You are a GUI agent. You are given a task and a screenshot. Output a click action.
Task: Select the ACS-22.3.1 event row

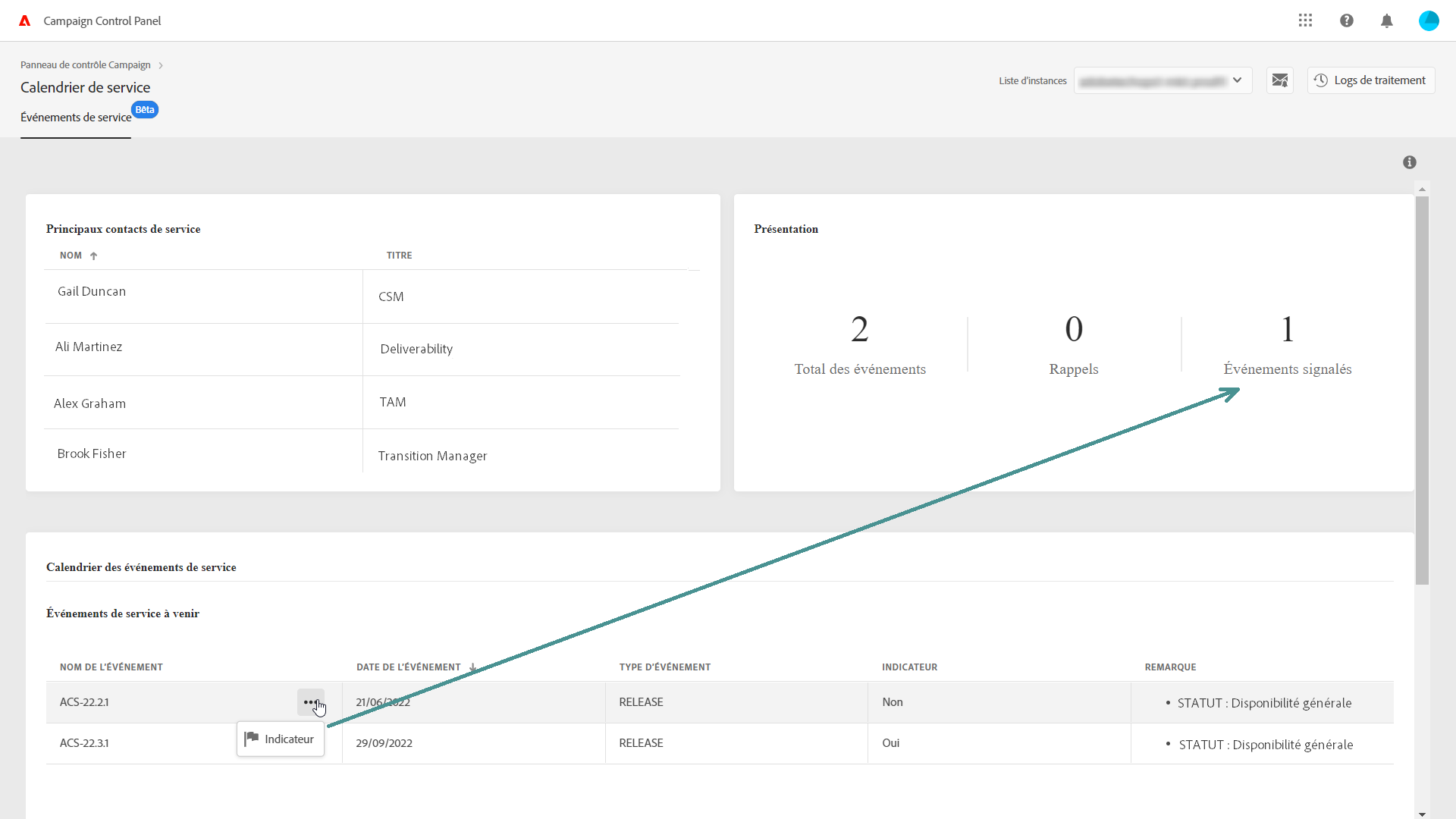pos(84,743)
